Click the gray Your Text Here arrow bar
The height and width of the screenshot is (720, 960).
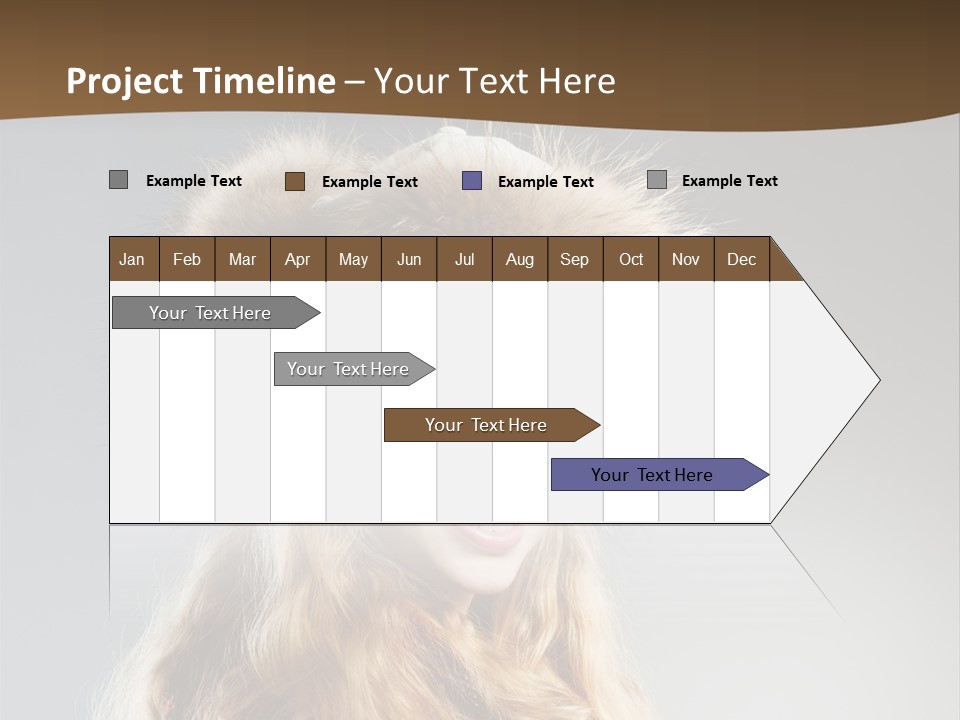[210, 312]
